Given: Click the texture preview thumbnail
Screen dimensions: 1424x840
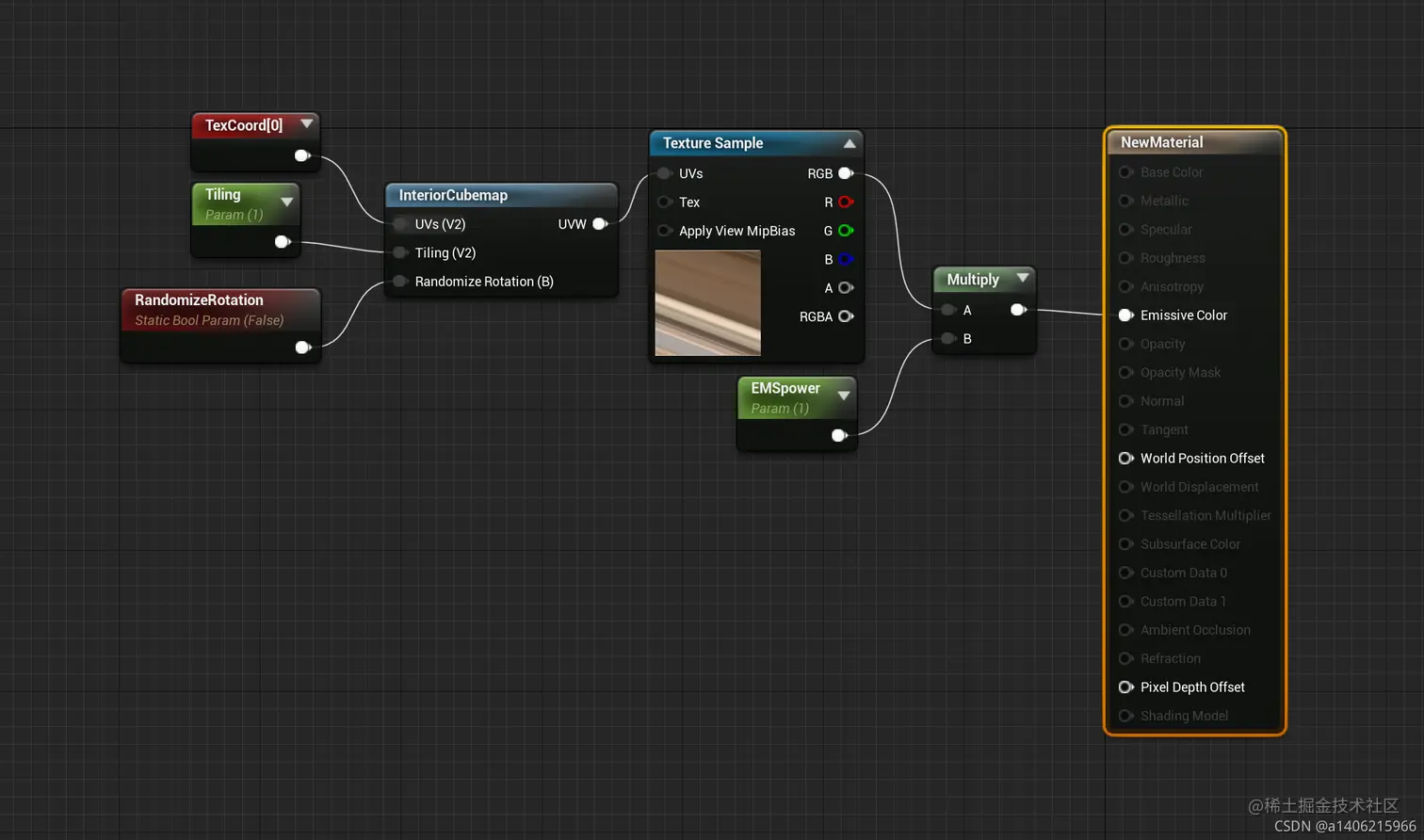Looking at the screenshot, I should [707, 303].
